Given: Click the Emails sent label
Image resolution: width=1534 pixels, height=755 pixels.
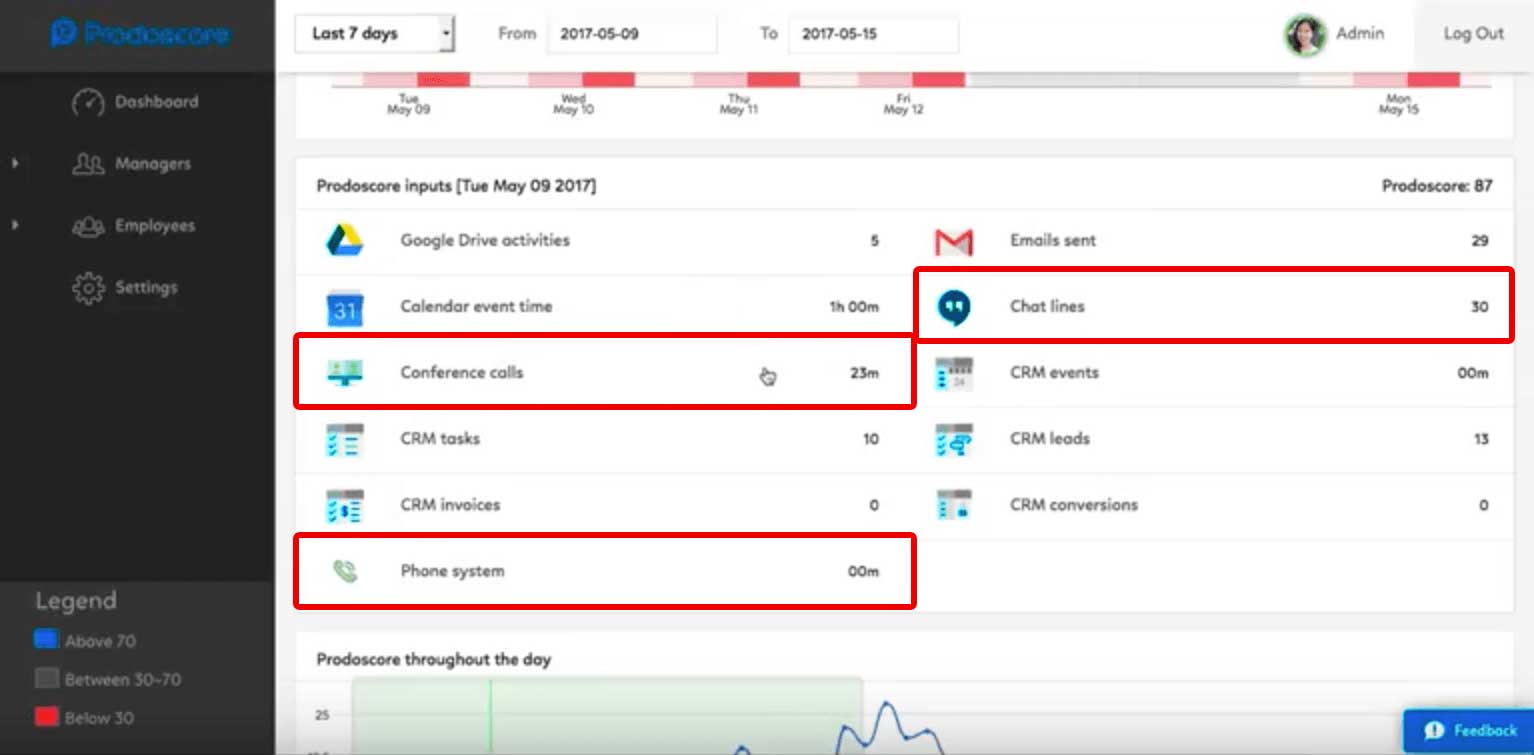Looking at the screenshot, I should (x=1053, y=241).
